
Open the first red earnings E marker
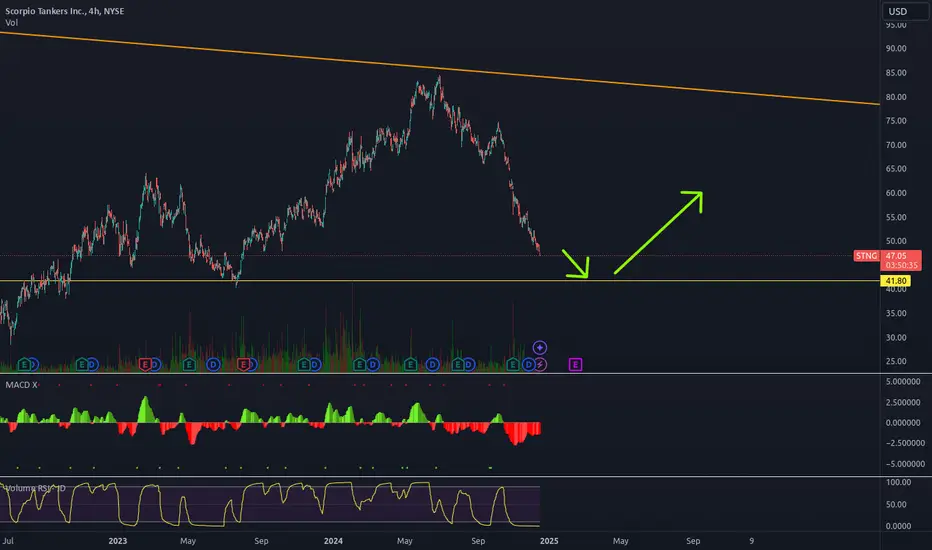(x=145, y=364)
